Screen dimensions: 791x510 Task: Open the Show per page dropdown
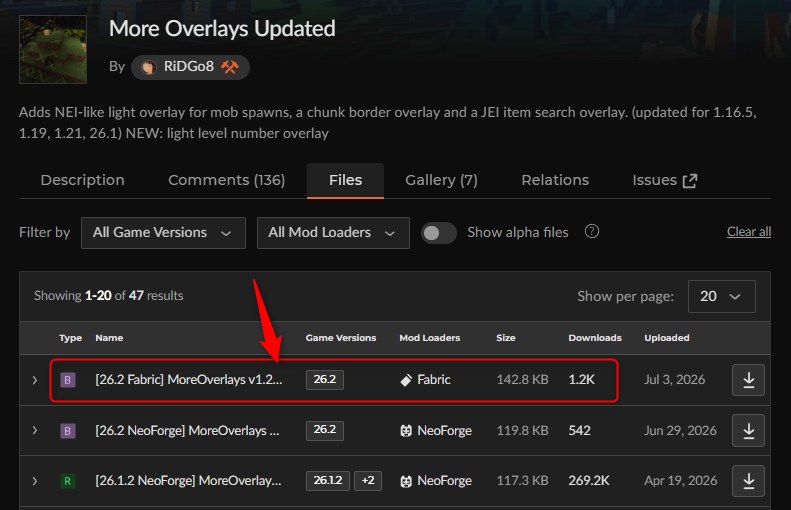click(721, 296)
